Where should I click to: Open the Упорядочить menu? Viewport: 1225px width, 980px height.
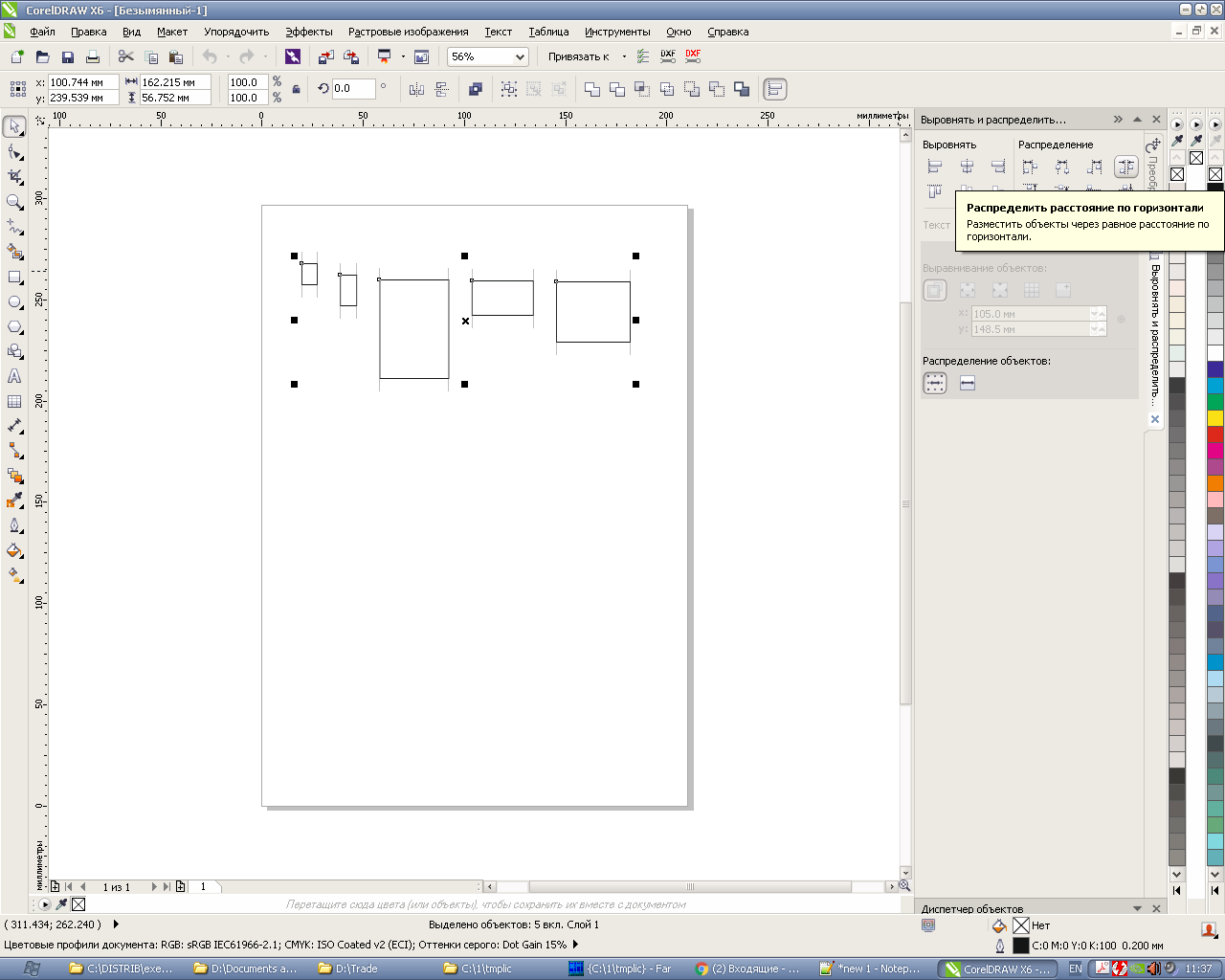236,32
